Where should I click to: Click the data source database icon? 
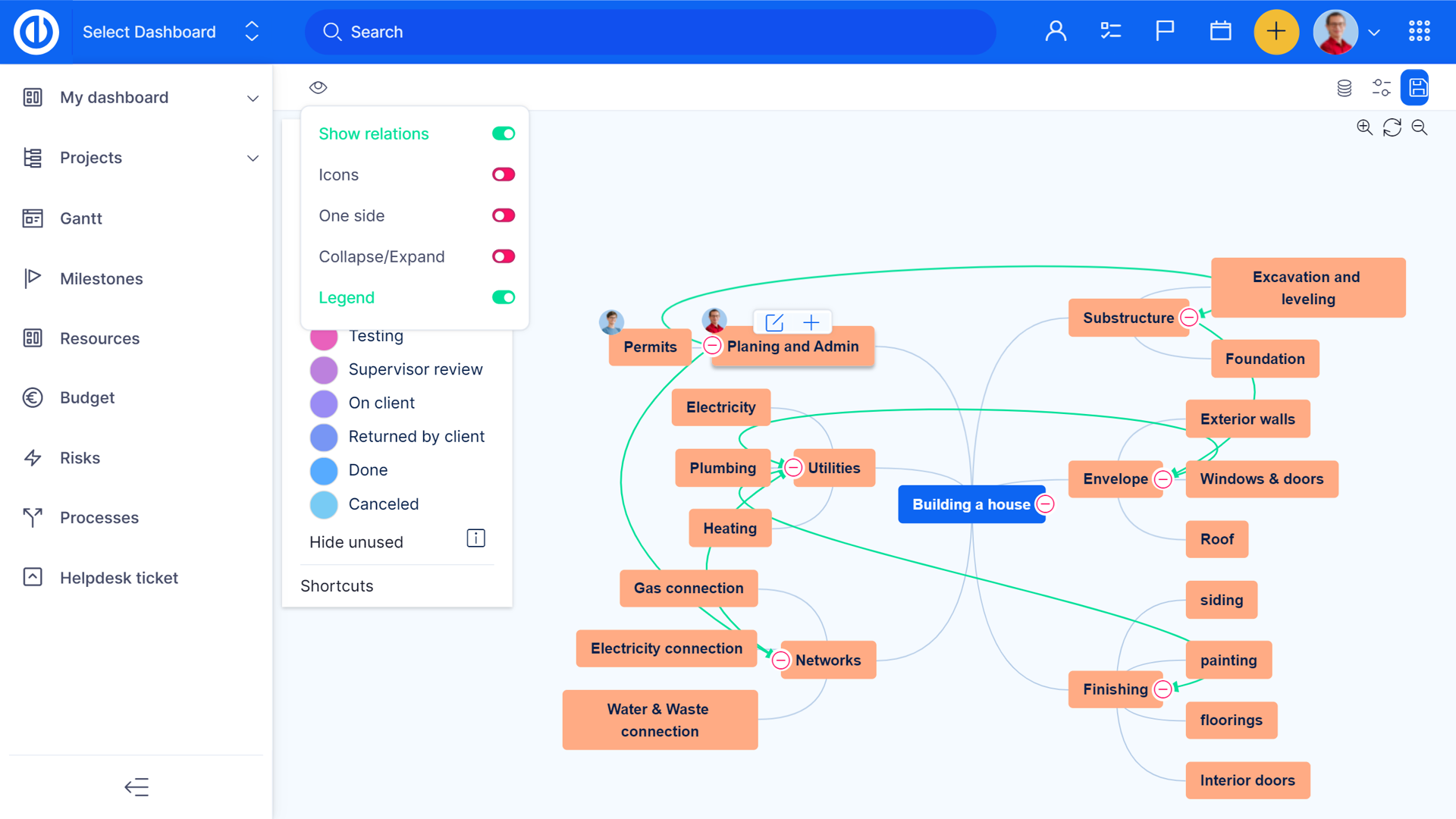point(1343,88)
